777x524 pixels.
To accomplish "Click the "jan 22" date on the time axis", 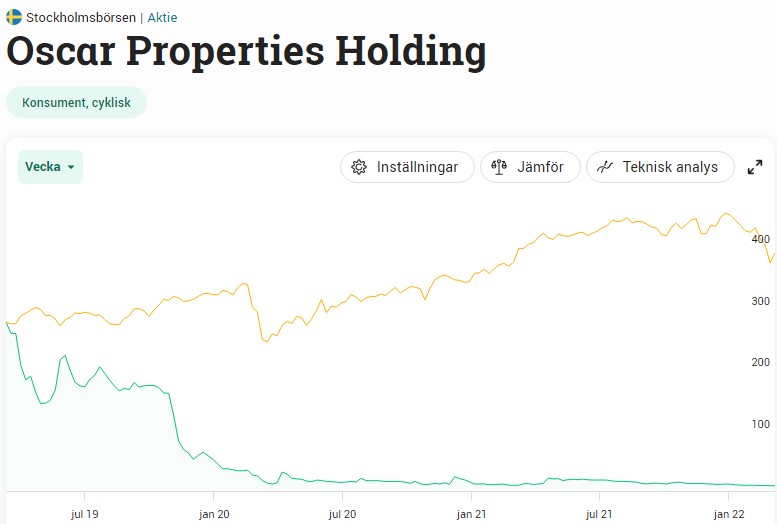I will (x=729, y=513).
